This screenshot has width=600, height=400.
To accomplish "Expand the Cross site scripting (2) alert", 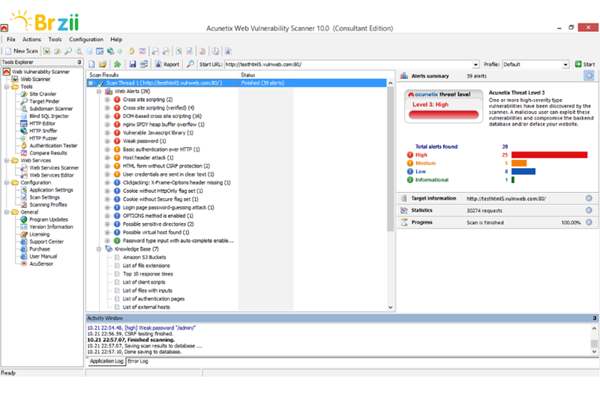I will coord(108,100).
